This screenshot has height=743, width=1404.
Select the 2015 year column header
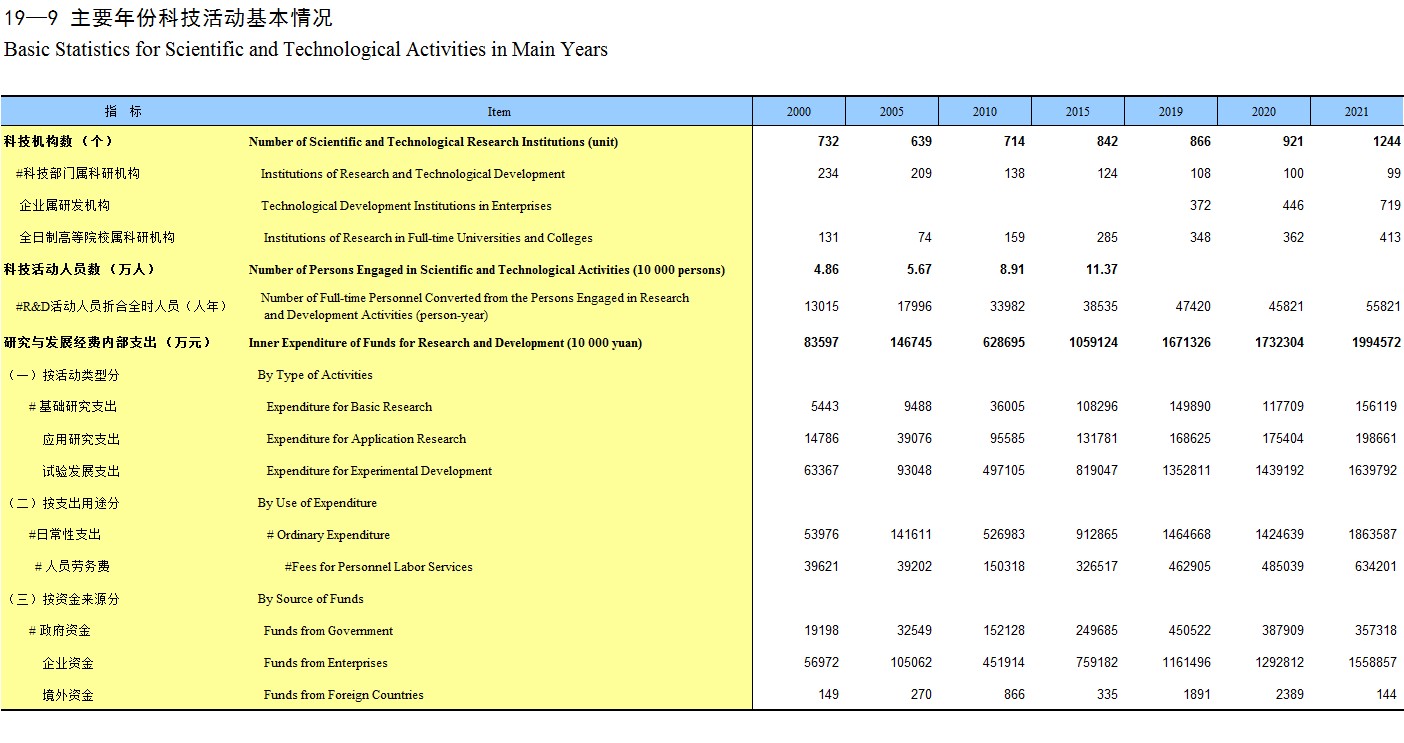(x=1078, y=111)
